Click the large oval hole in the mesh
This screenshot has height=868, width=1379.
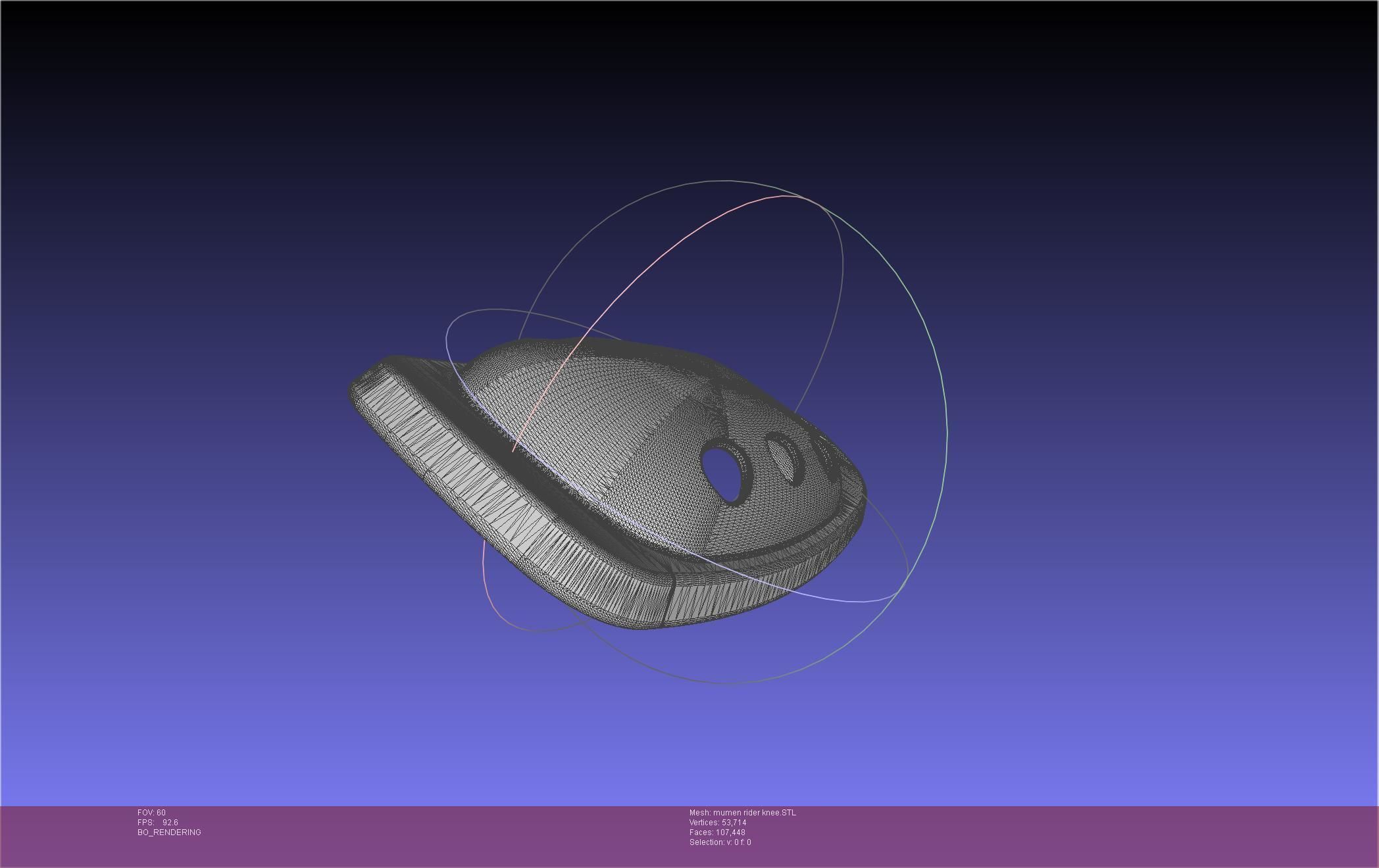[722, 472]
